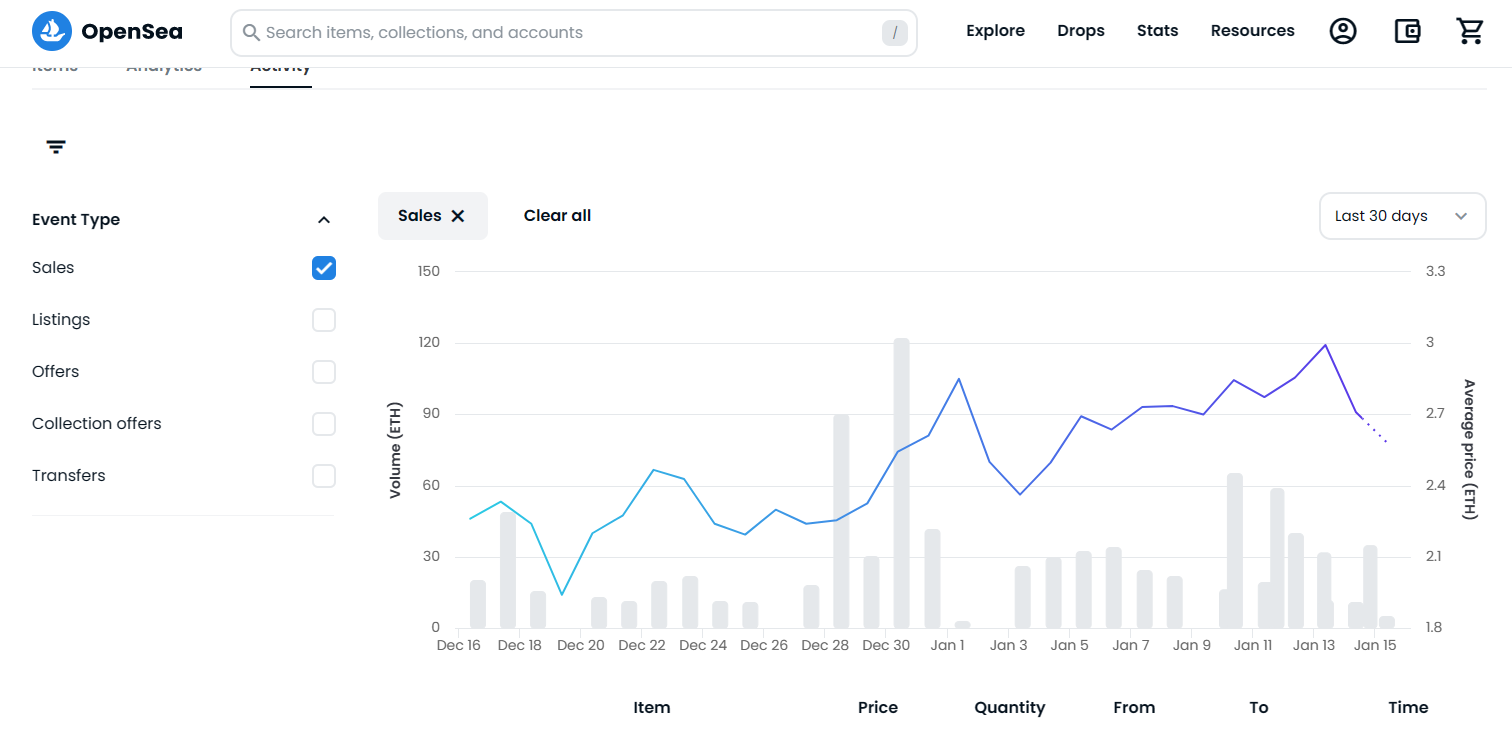1512x733 pixels.
Task: Click the Sales label in filters
Action: point(53,268)
